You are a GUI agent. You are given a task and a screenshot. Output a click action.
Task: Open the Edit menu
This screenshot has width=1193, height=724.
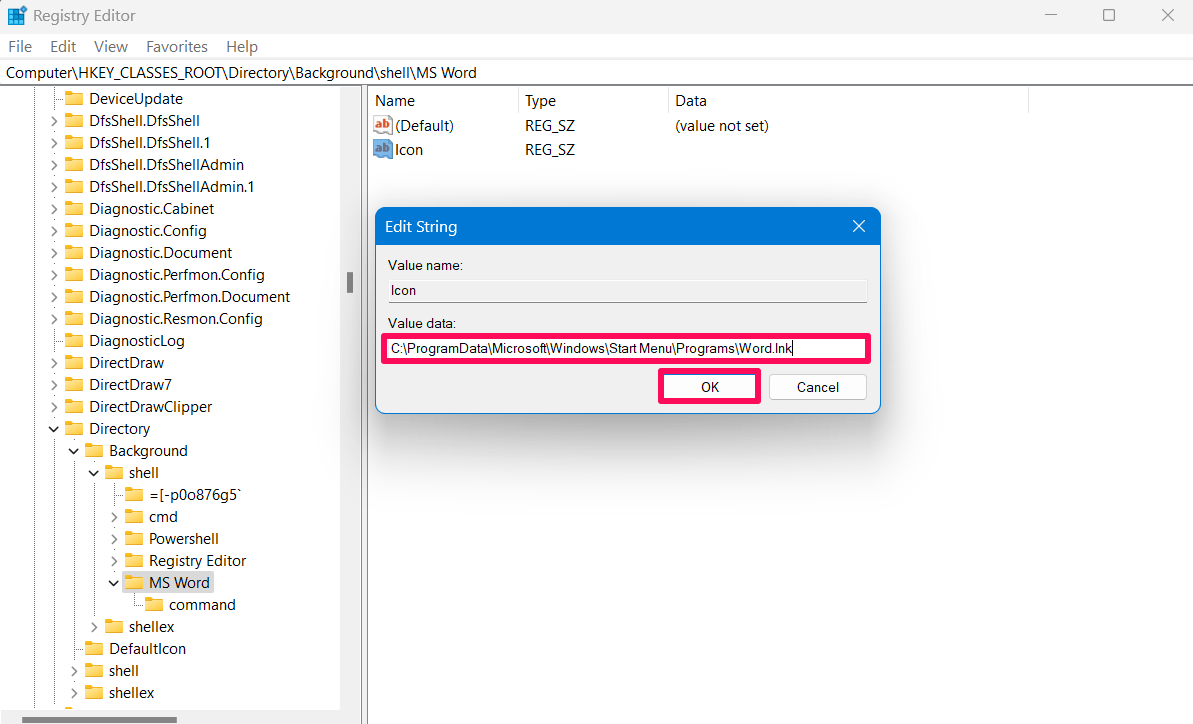(63, 46)
